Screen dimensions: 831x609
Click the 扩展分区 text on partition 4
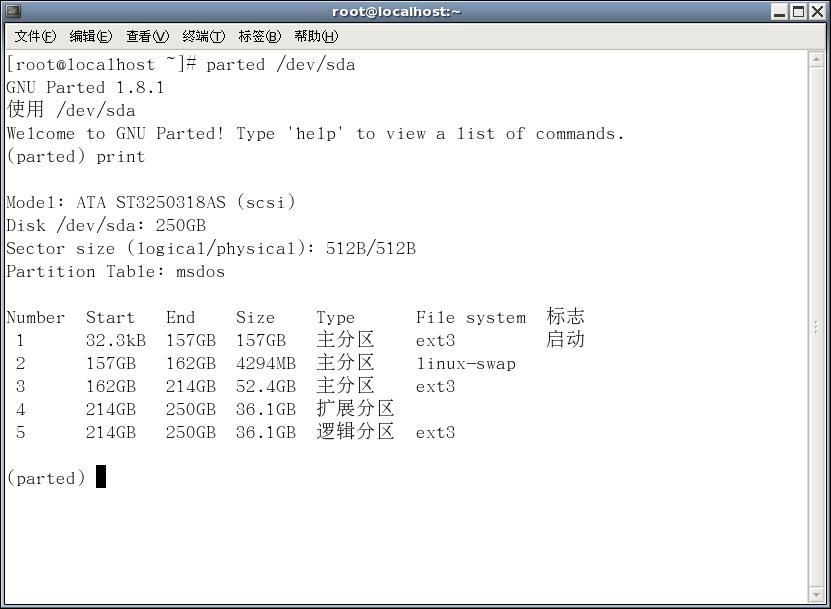356,409
